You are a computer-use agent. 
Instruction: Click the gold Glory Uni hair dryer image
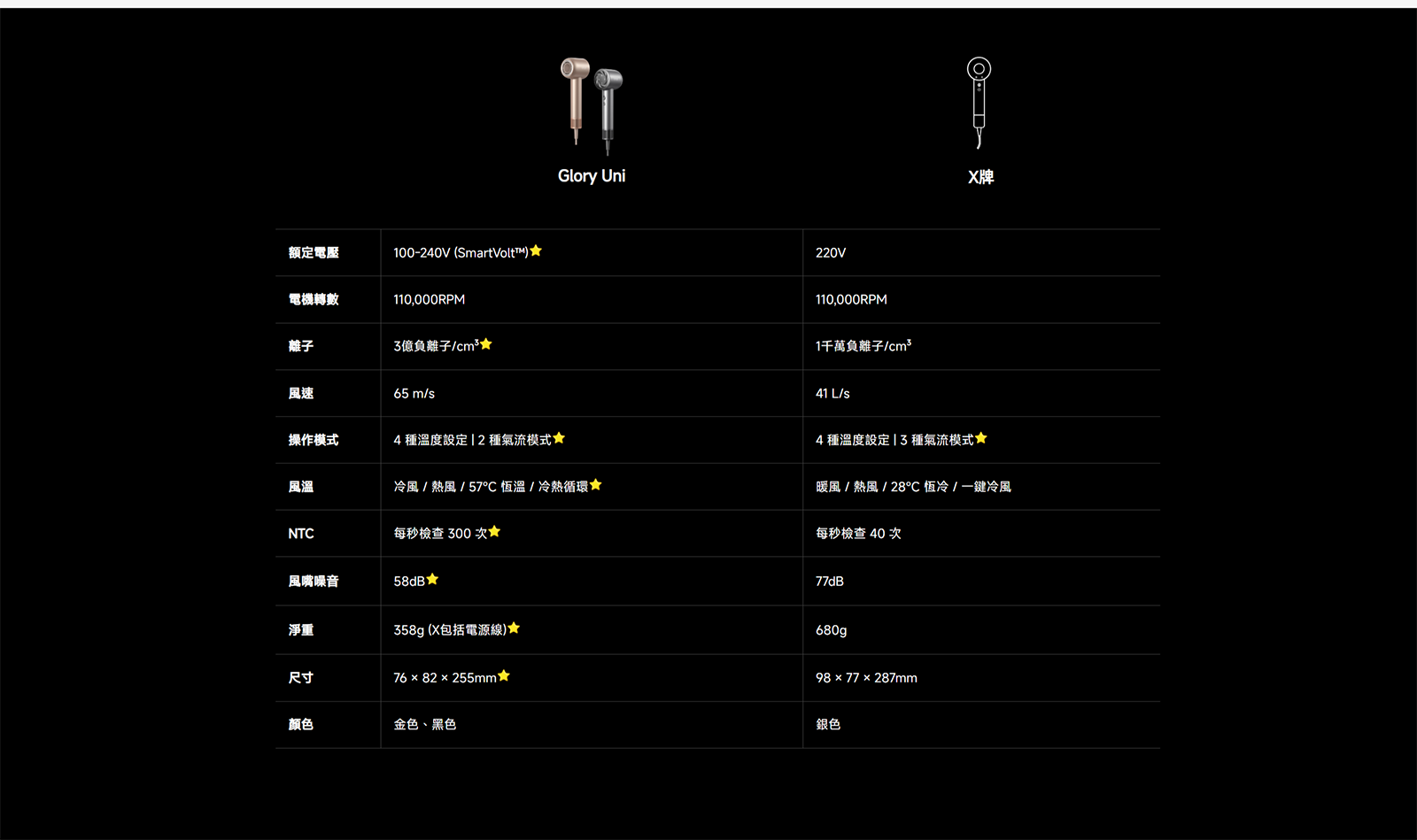(x=575, y=100)
